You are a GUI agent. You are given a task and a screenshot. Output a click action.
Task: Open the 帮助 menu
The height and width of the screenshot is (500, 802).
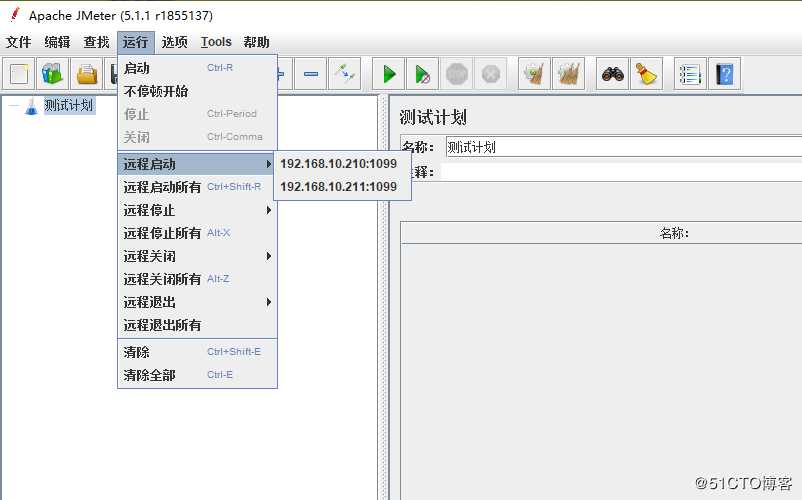click(x=256, y=42)
